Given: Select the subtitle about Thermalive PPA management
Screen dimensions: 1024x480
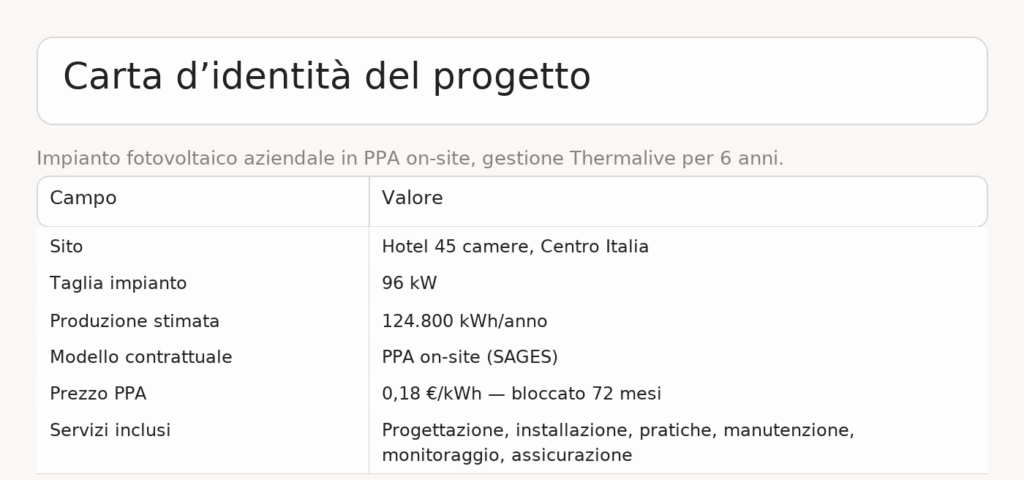Looking at the screenshot, I should 410,159.
